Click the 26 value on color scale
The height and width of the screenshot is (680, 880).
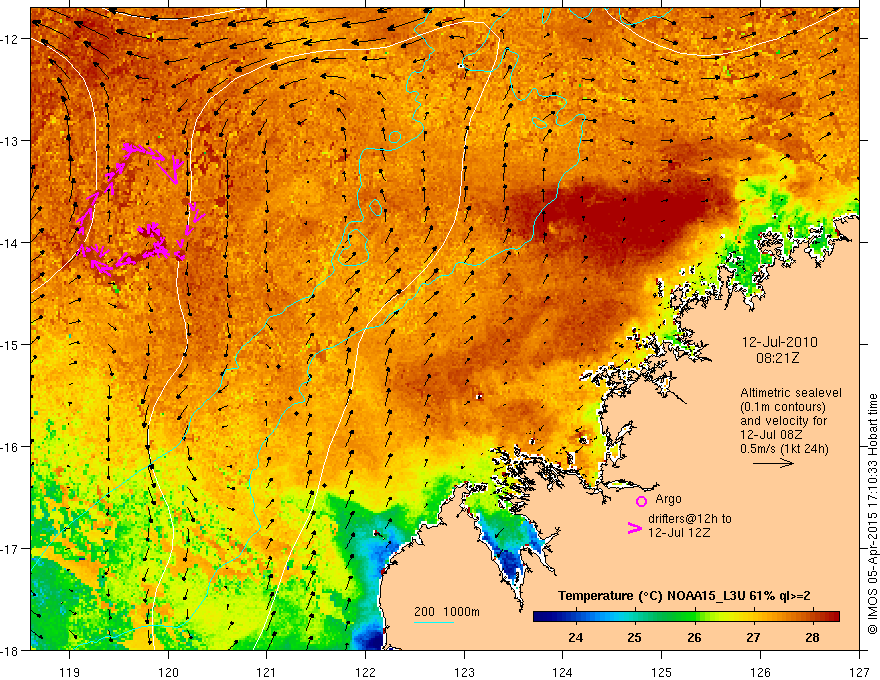click(x=694, y=637)
